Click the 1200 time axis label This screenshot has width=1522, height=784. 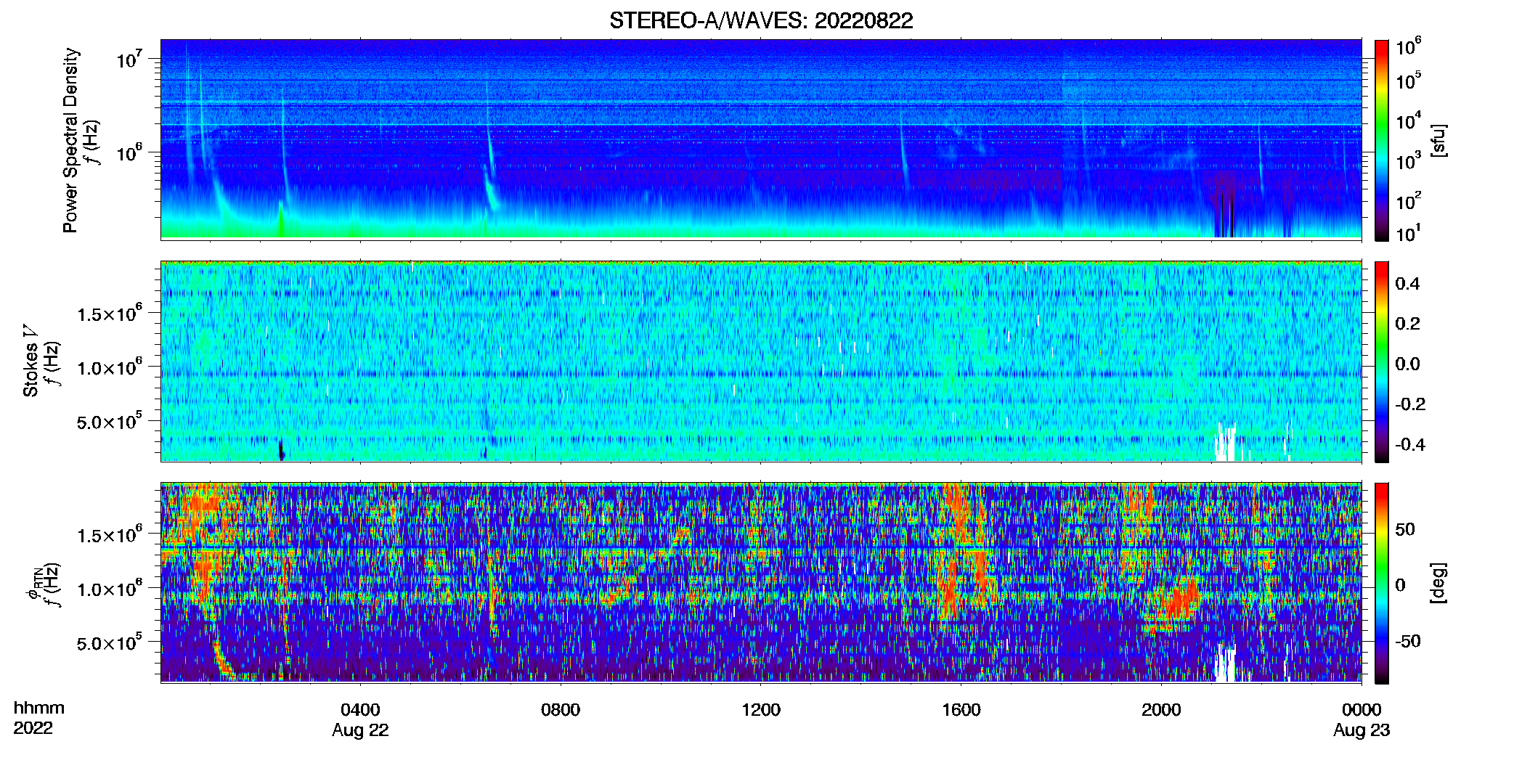coord(761,710)
